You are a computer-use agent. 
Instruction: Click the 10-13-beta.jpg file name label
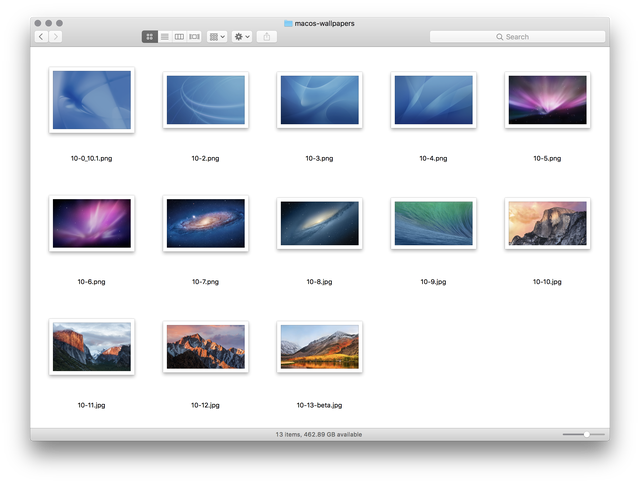(319, 405)
